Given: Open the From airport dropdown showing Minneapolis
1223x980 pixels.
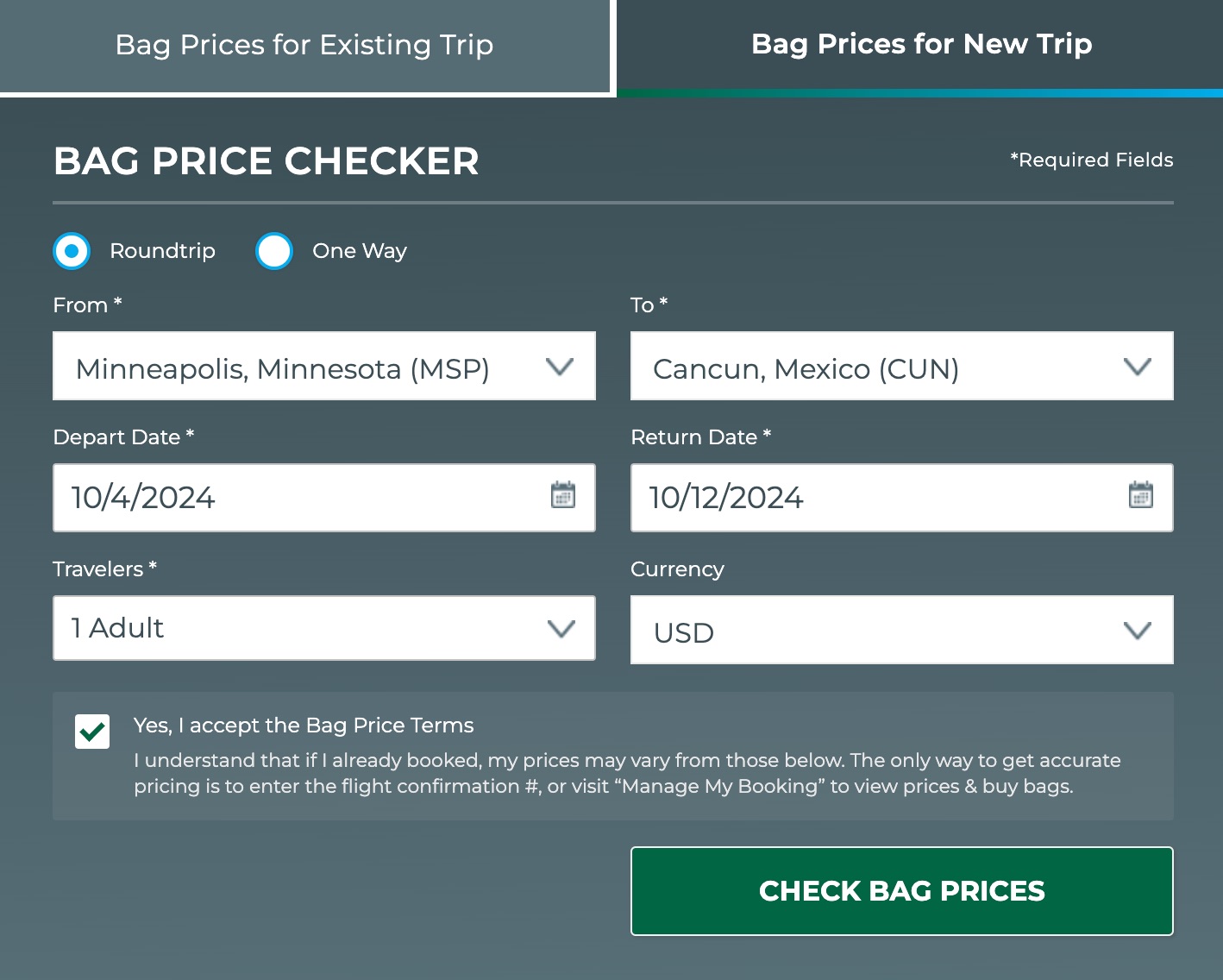Looking at the screenshot, I should 285,366.
